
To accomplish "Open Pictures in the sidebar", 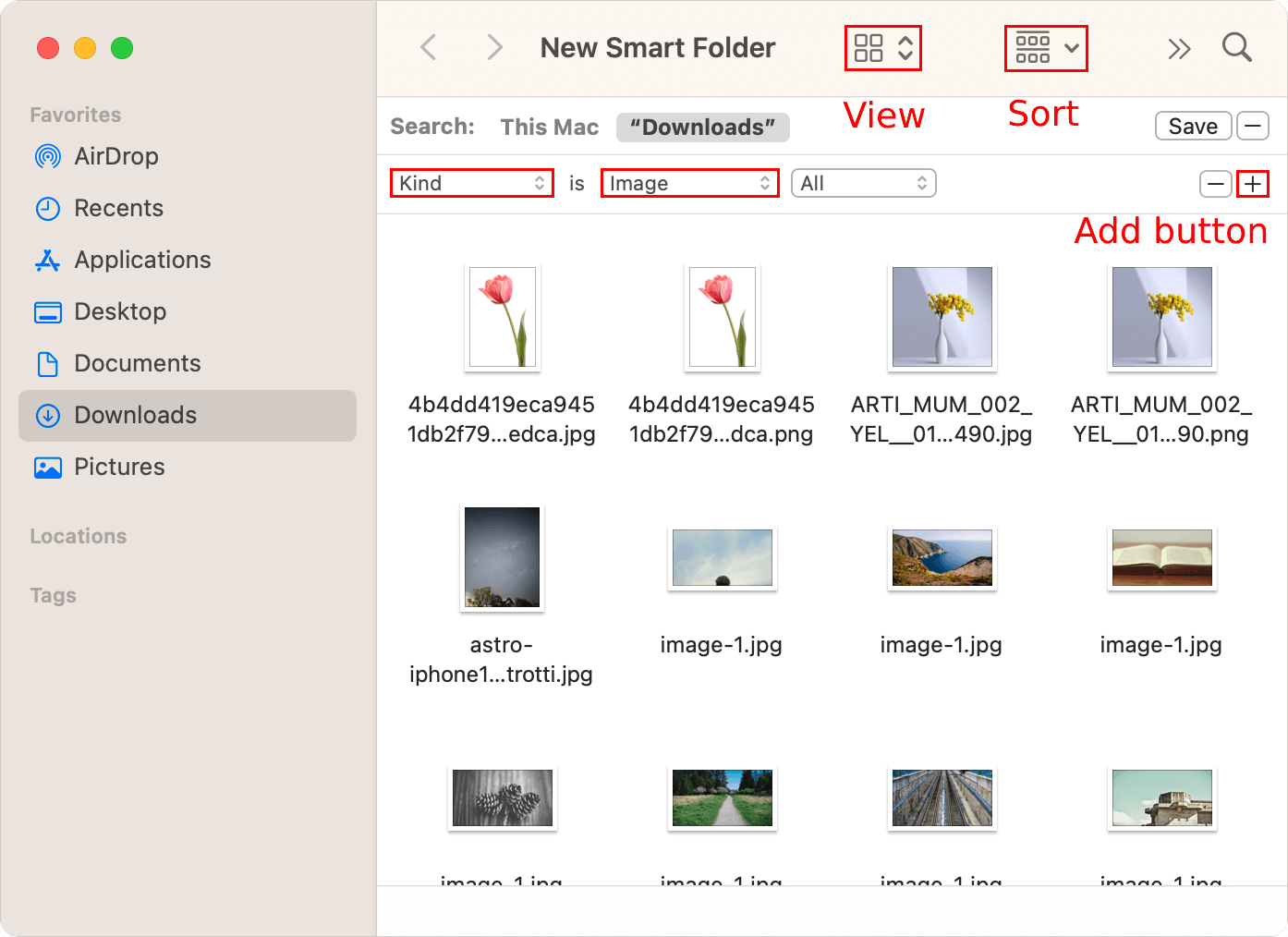I will click(188, 467).
